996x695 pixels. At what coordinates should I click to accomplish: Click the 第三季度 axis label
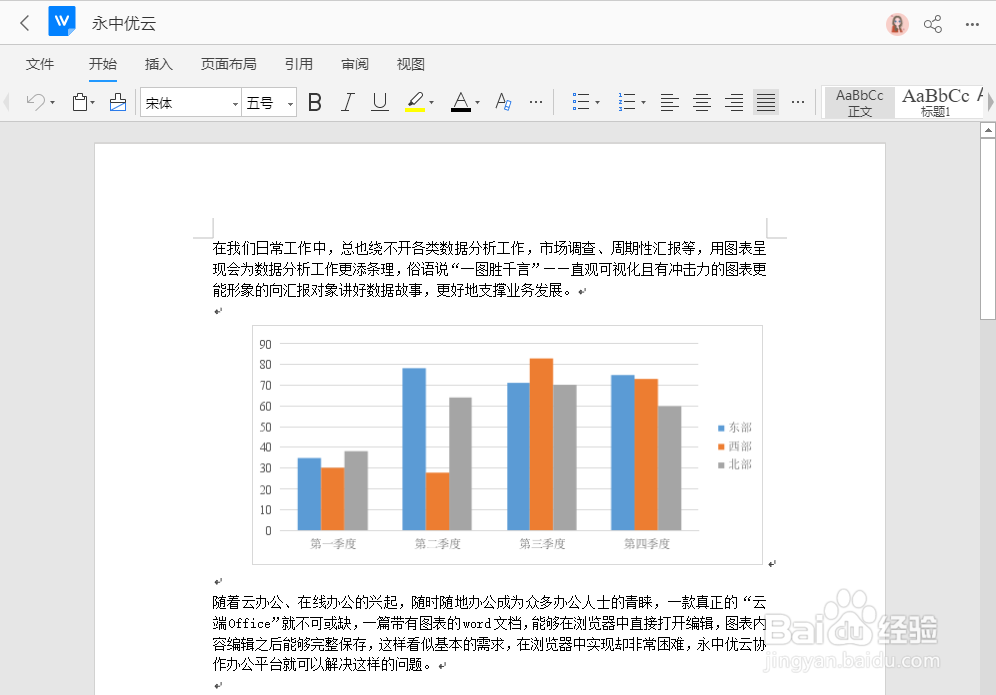(x=542, y=544)
